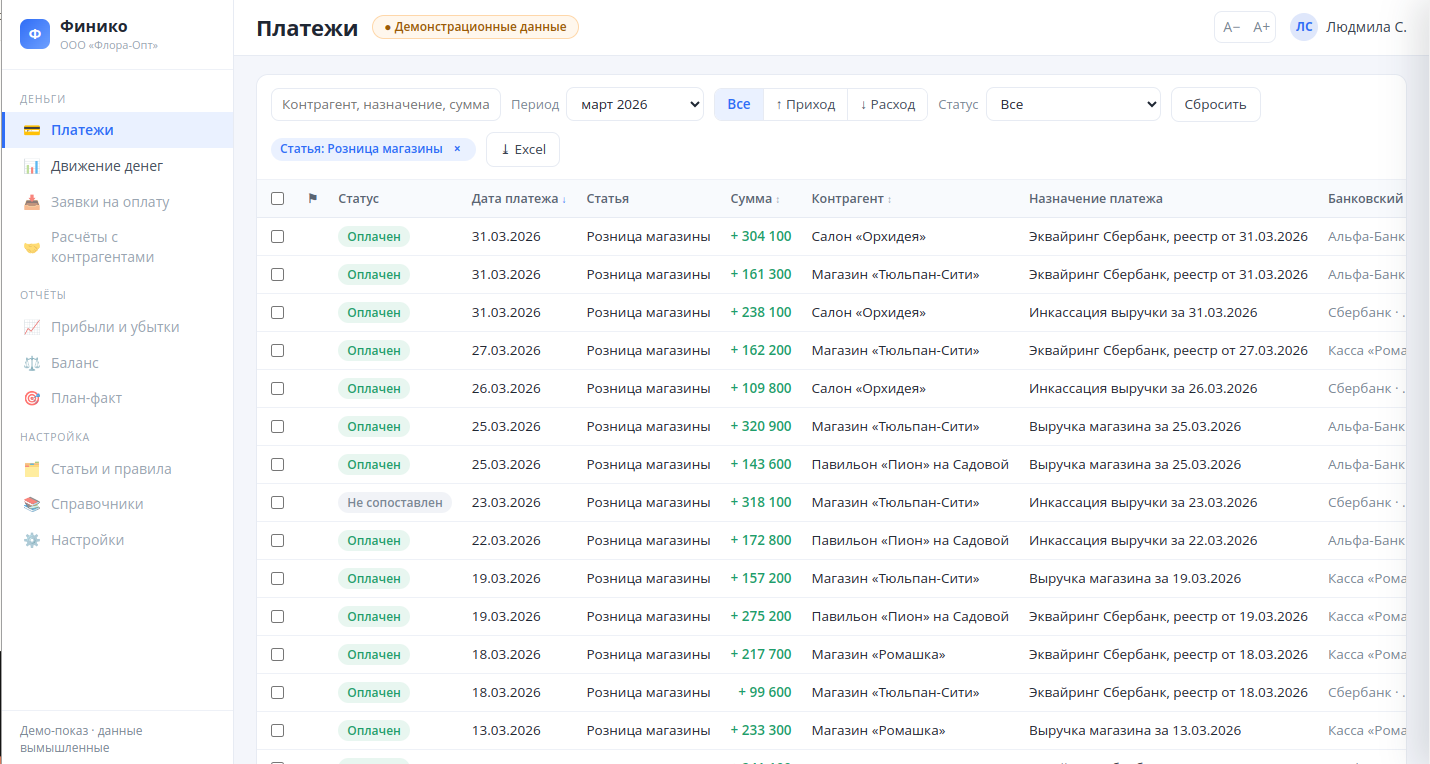Show all payments with the Все segment
1430x764 pixels.
pyautogui.click(x=739, y=104)
